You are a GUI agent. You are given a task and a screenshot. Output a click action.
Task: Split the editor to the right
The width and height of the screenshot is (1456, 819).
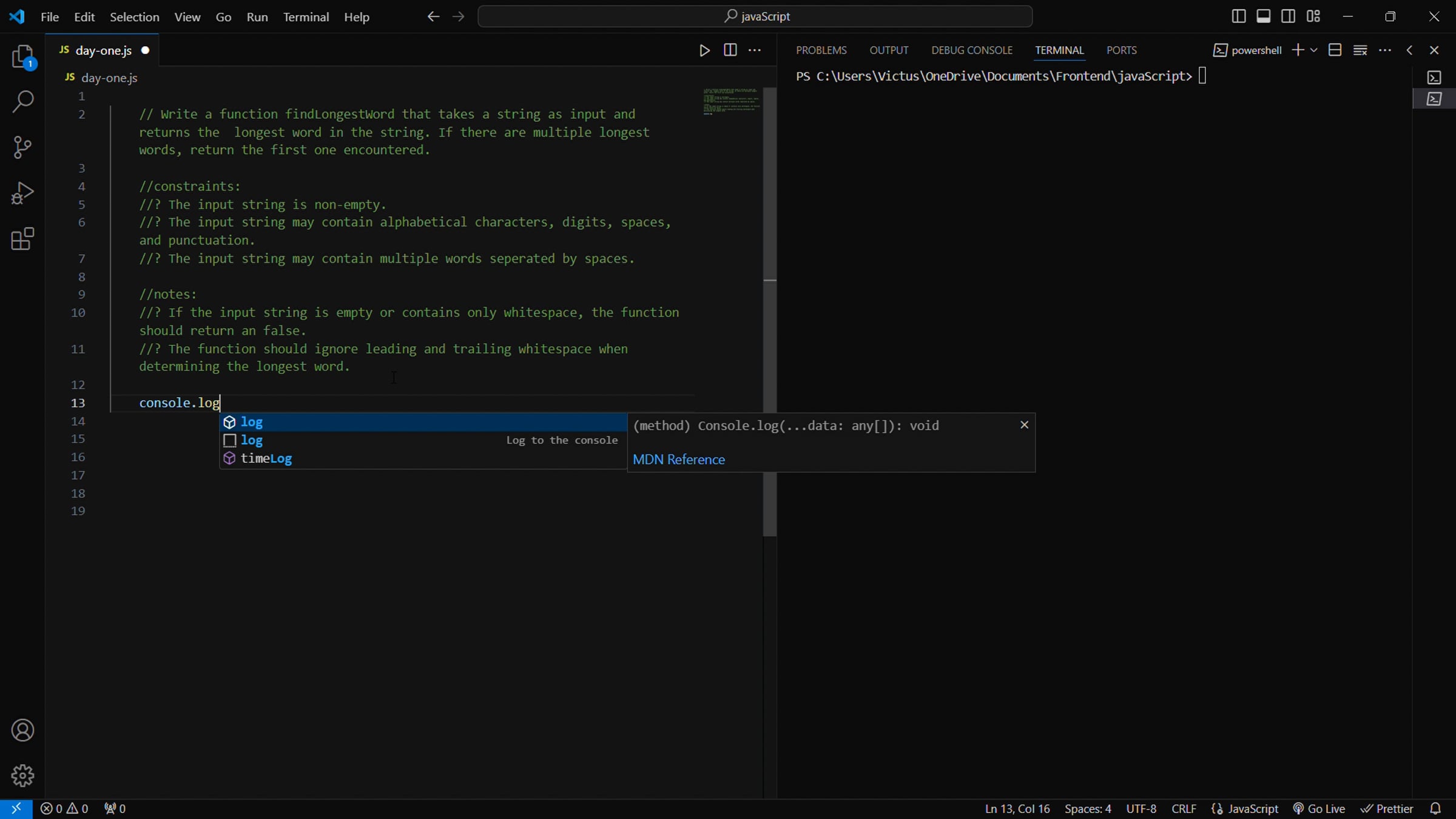point(730,50)
